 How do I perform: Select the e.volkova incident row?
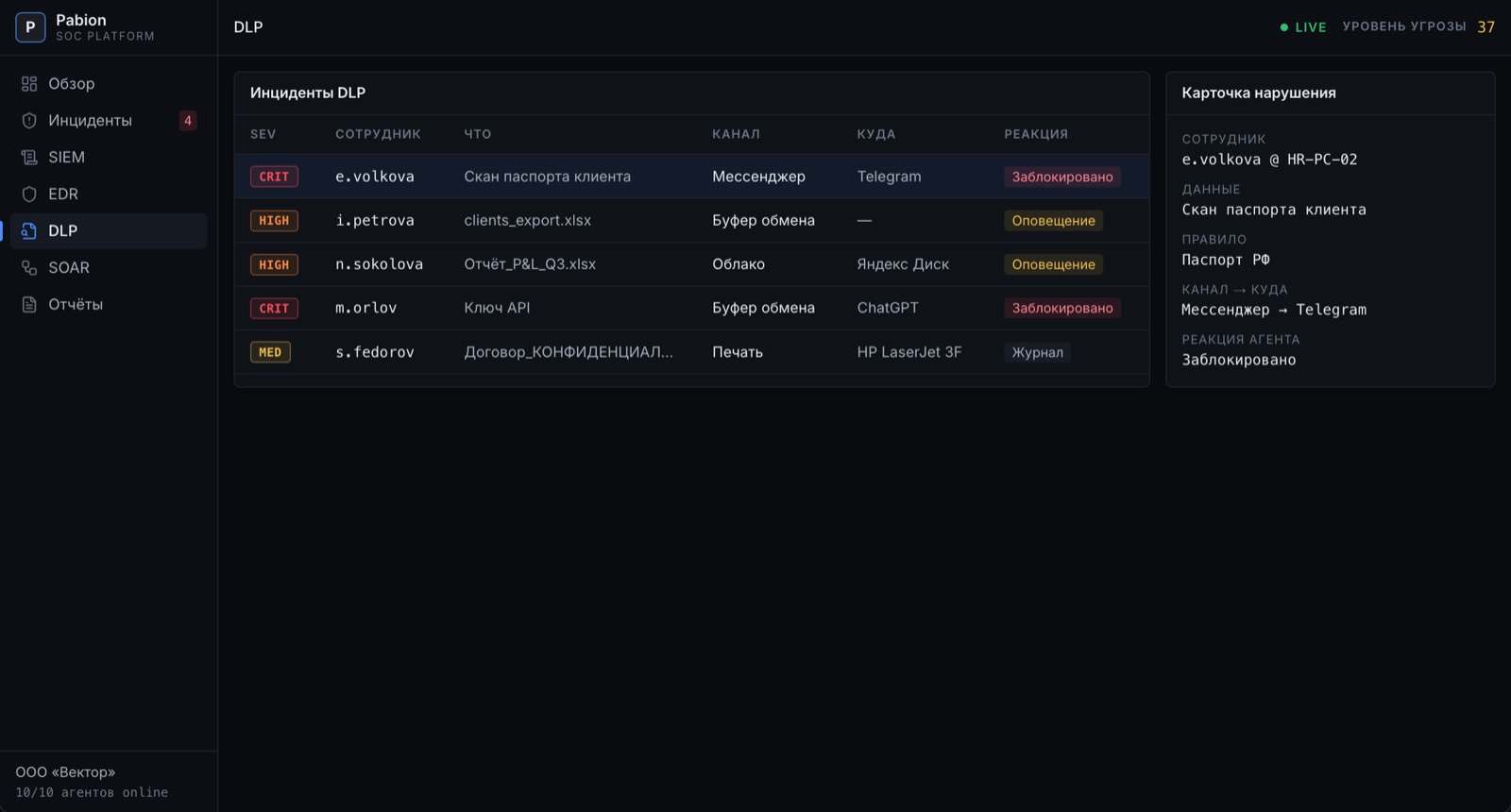691,177
